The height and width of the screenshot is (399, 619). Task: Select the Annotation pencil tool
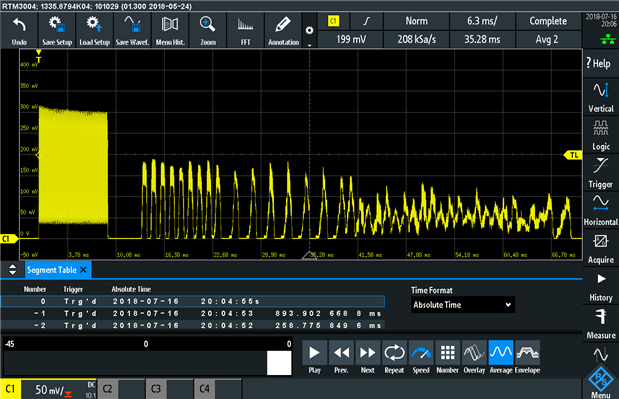pos(283,30)
